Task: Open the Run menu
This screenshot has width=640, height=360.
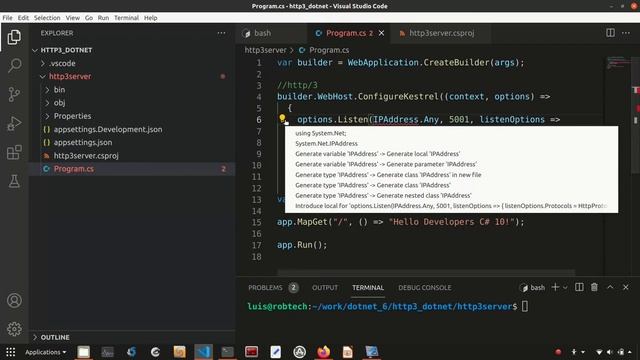Action: coord(103,18)
